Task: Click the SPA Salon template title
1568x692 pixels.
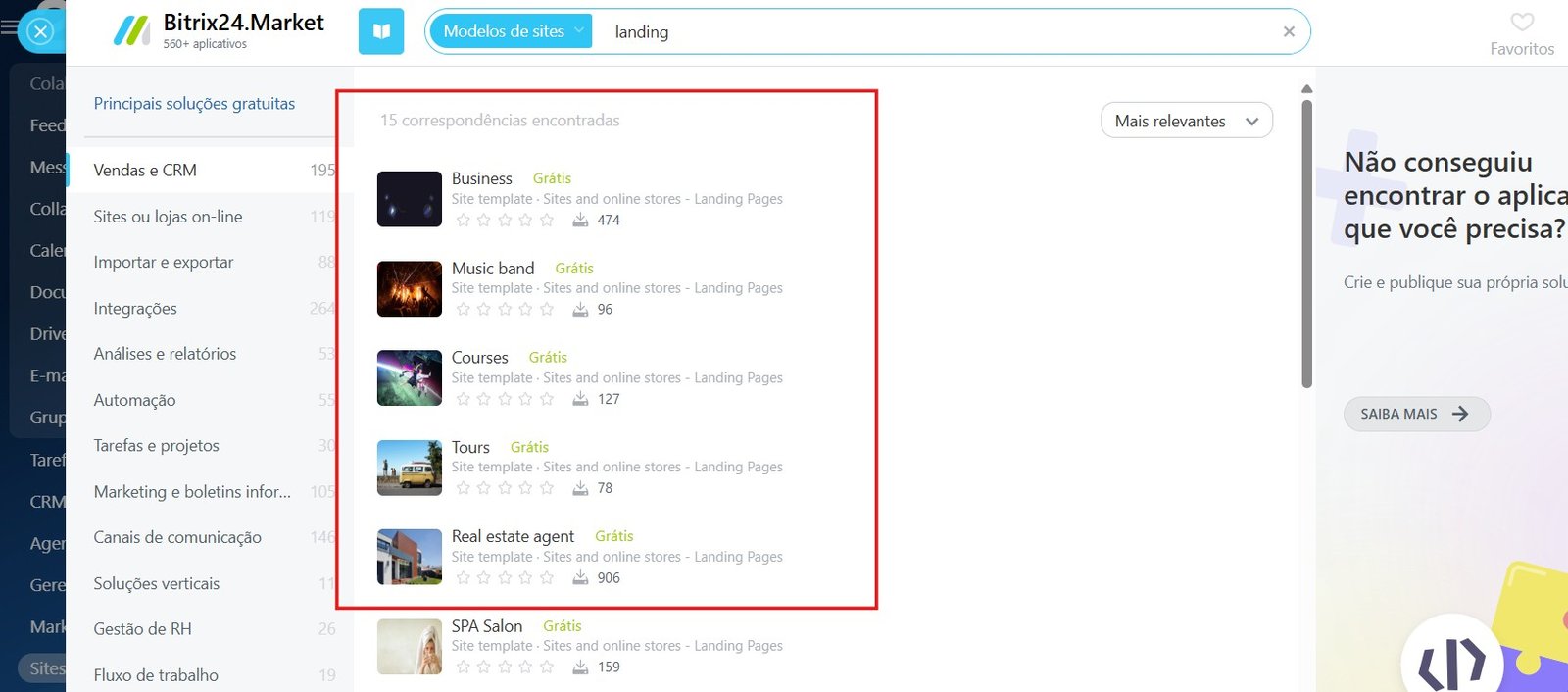Action: (487, 625)
